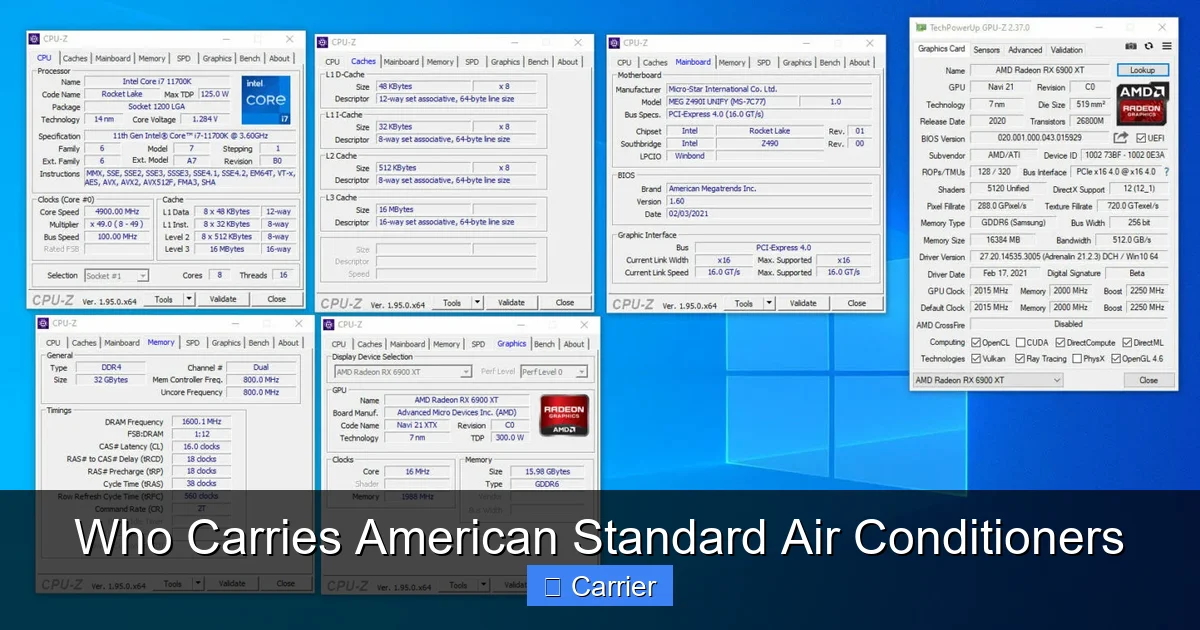
Task: Open the Validation tab in GPU-Z
Action: 1066,49
